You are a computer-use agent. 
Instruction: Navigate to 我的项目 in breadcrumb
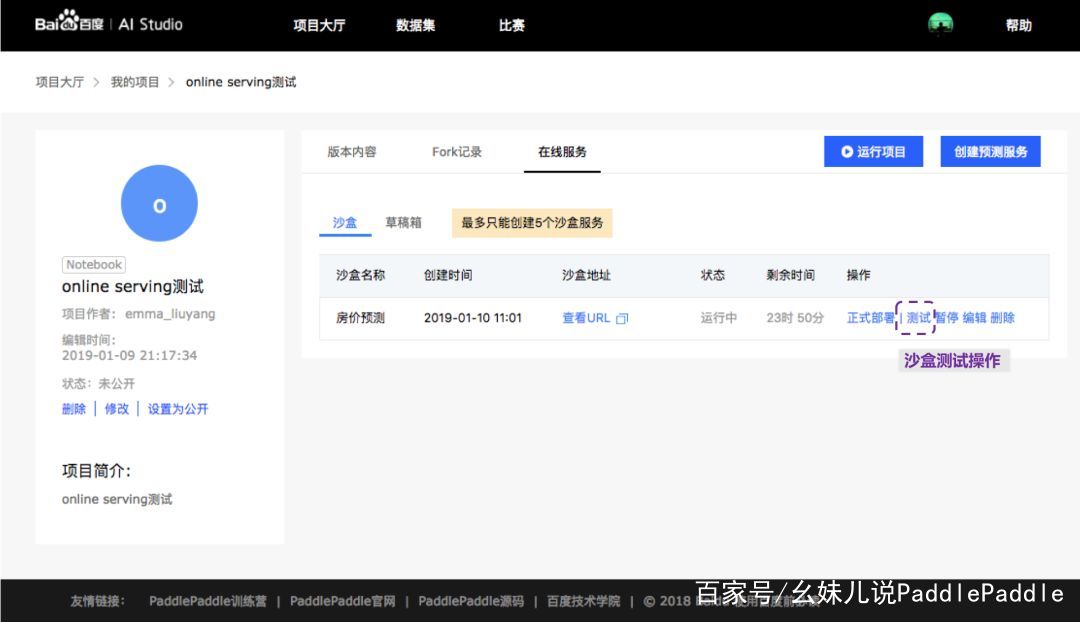135,82
